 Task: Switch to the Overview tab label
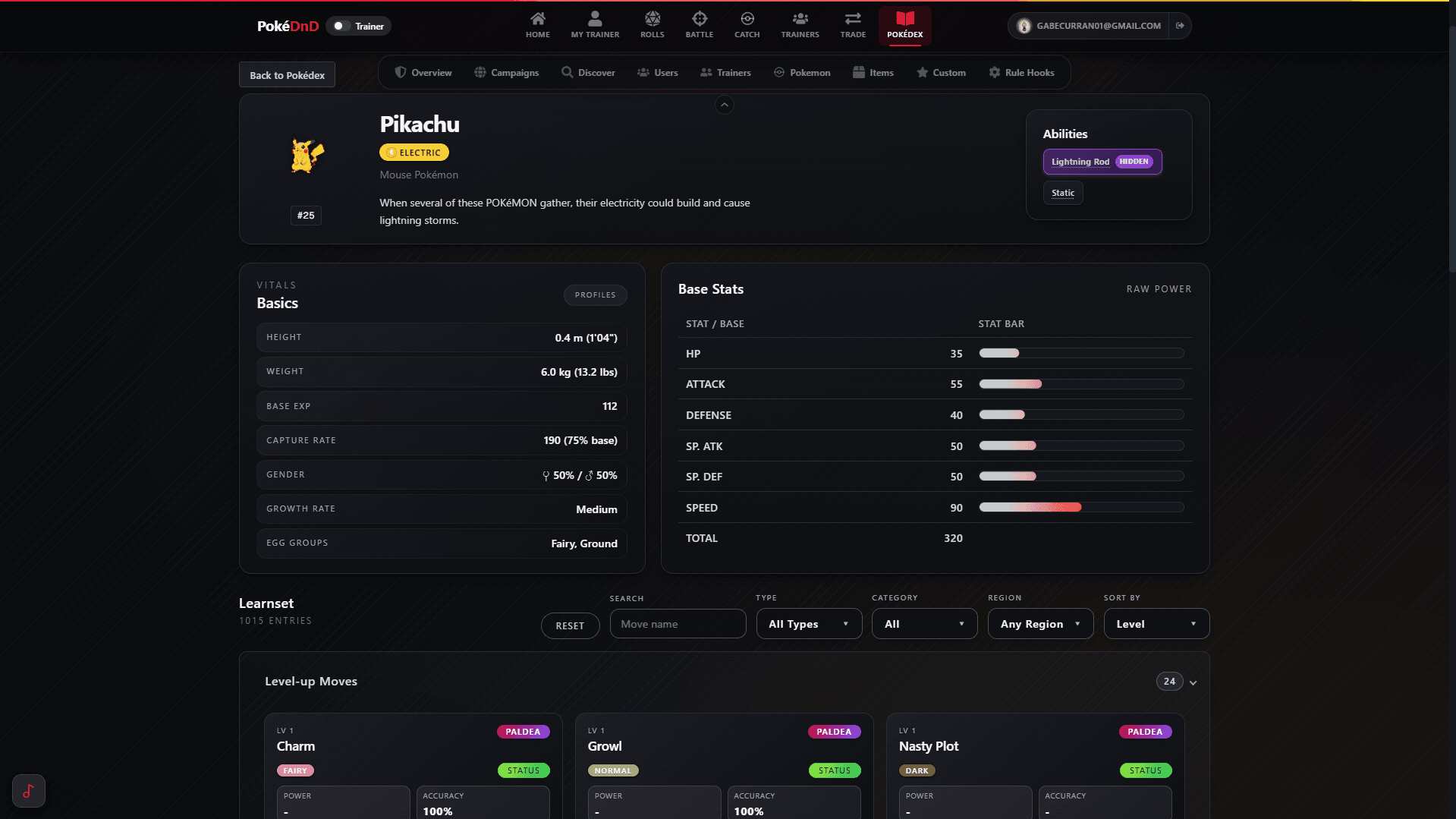pos(432,73)
